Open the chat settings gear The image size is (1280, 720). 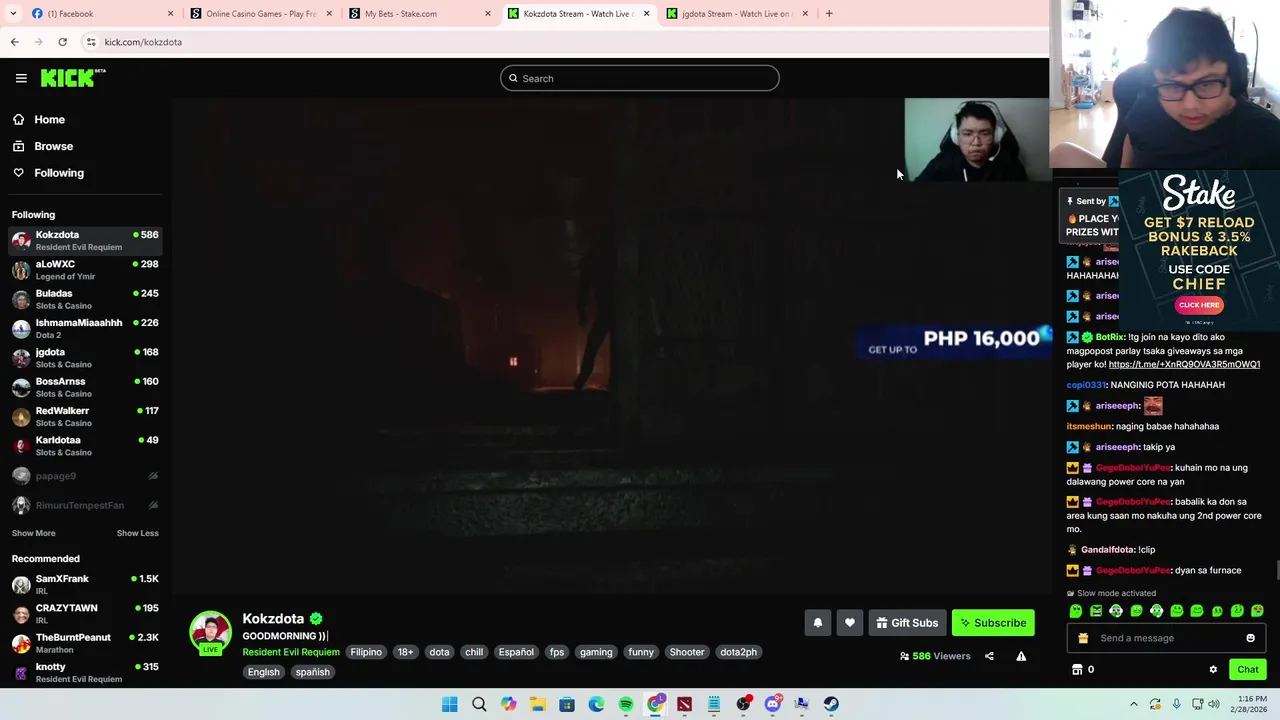tap(1213, 670)
